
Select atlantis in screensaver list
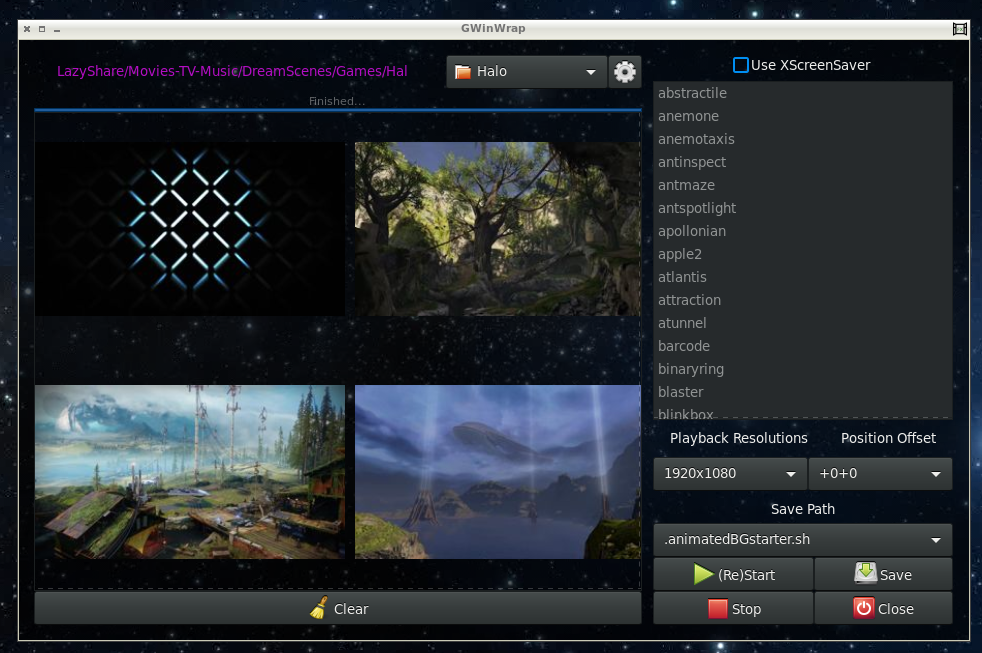802,277
